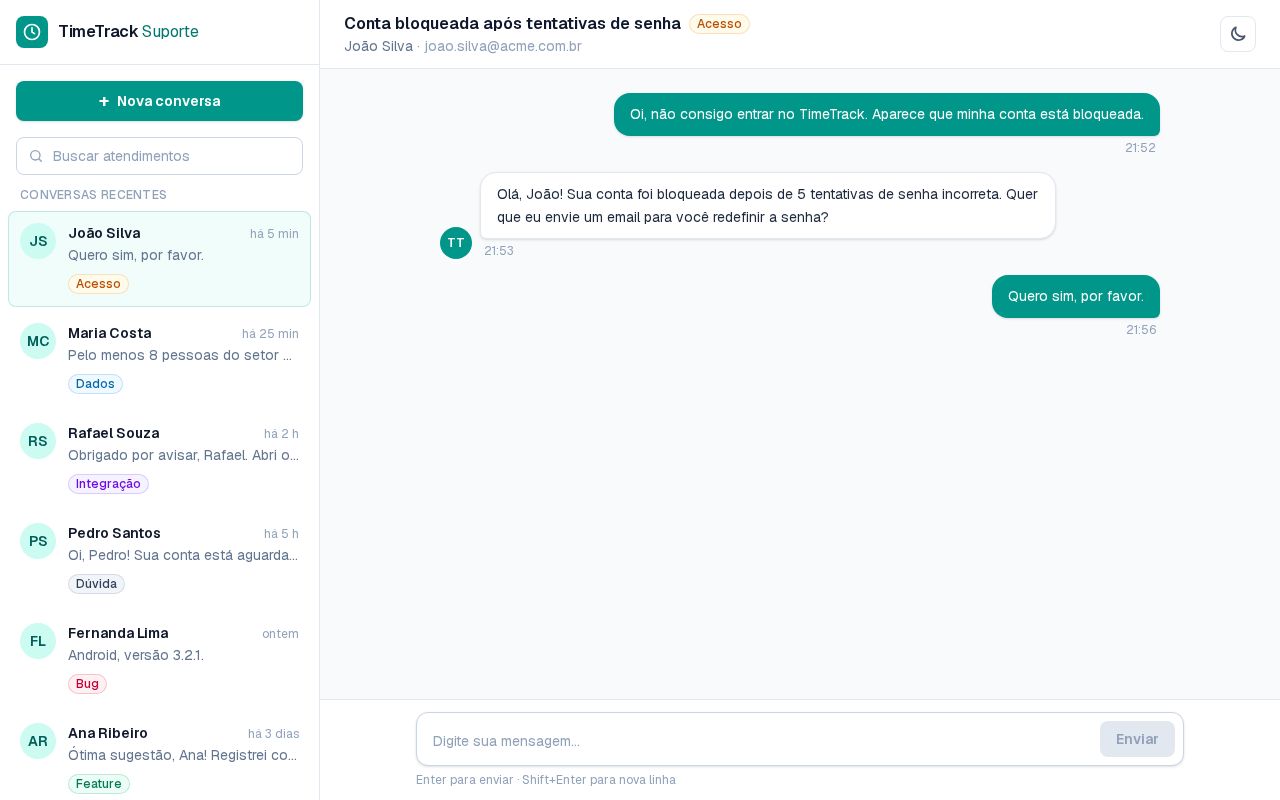Click the 21:53 message timestamp
This screenshot has height=800, width=1280.
[x=499, y=251]
